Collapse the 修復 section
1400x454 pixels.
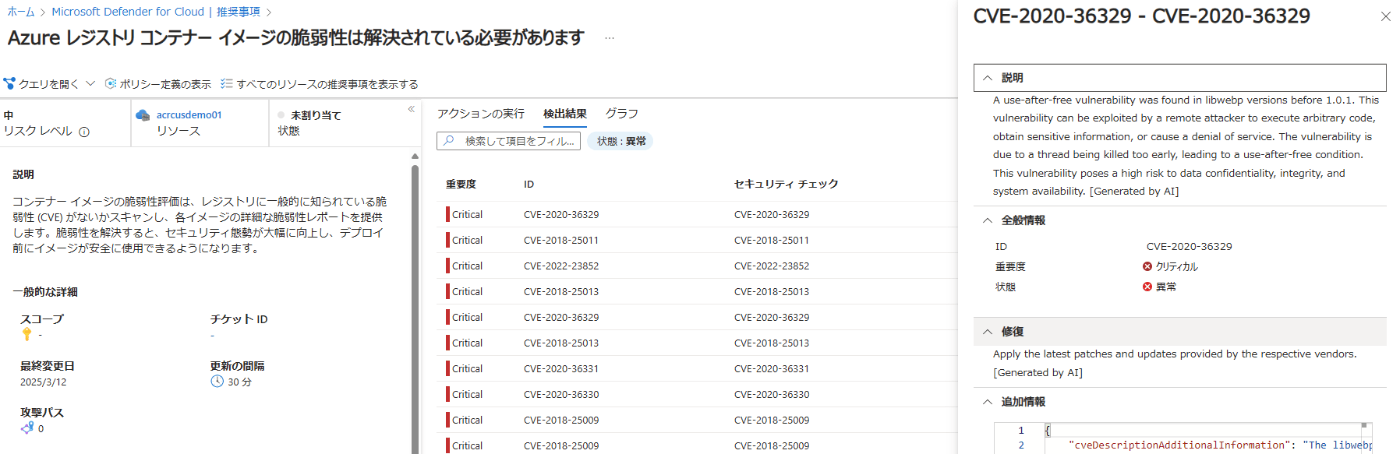[x=987, y=331]
